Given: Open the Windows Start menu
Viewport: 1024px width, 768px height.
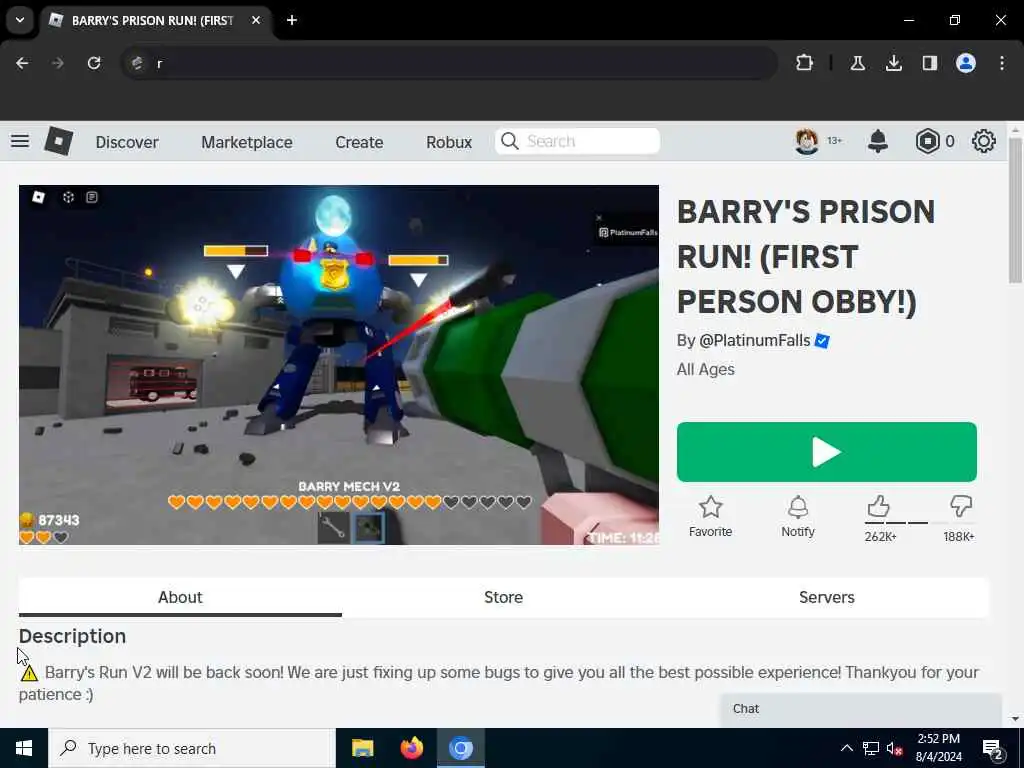Looking at the screenshot, I should (24, 748).
